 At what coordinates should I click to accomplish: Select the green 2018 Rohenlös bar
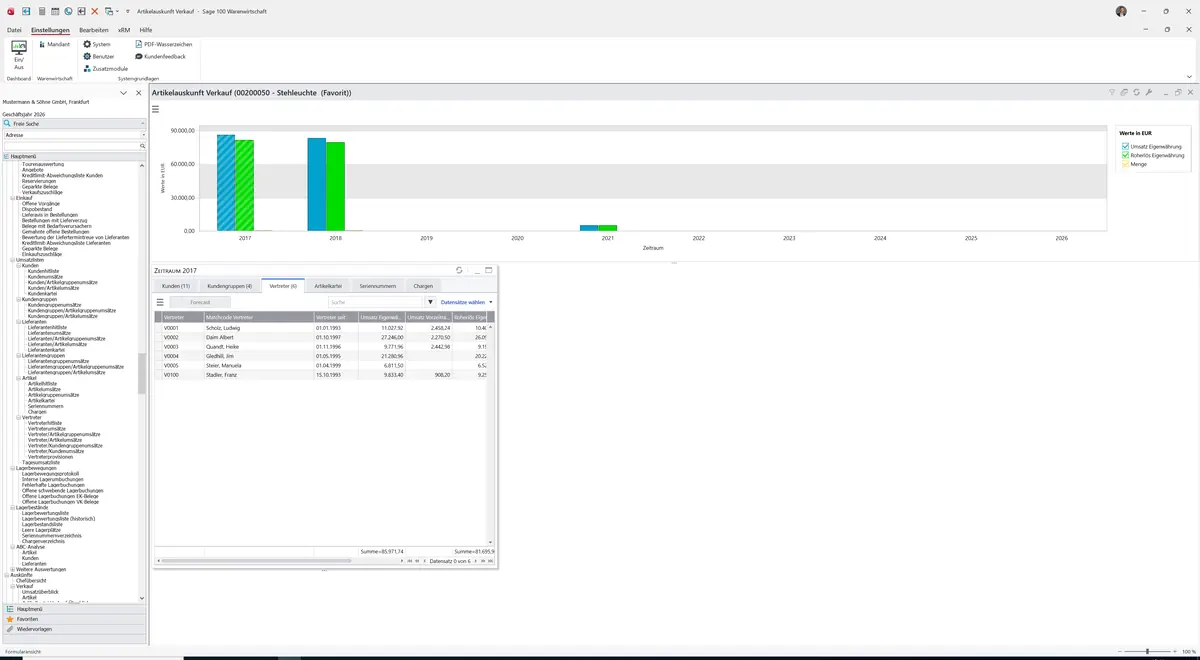click(335, 186)
